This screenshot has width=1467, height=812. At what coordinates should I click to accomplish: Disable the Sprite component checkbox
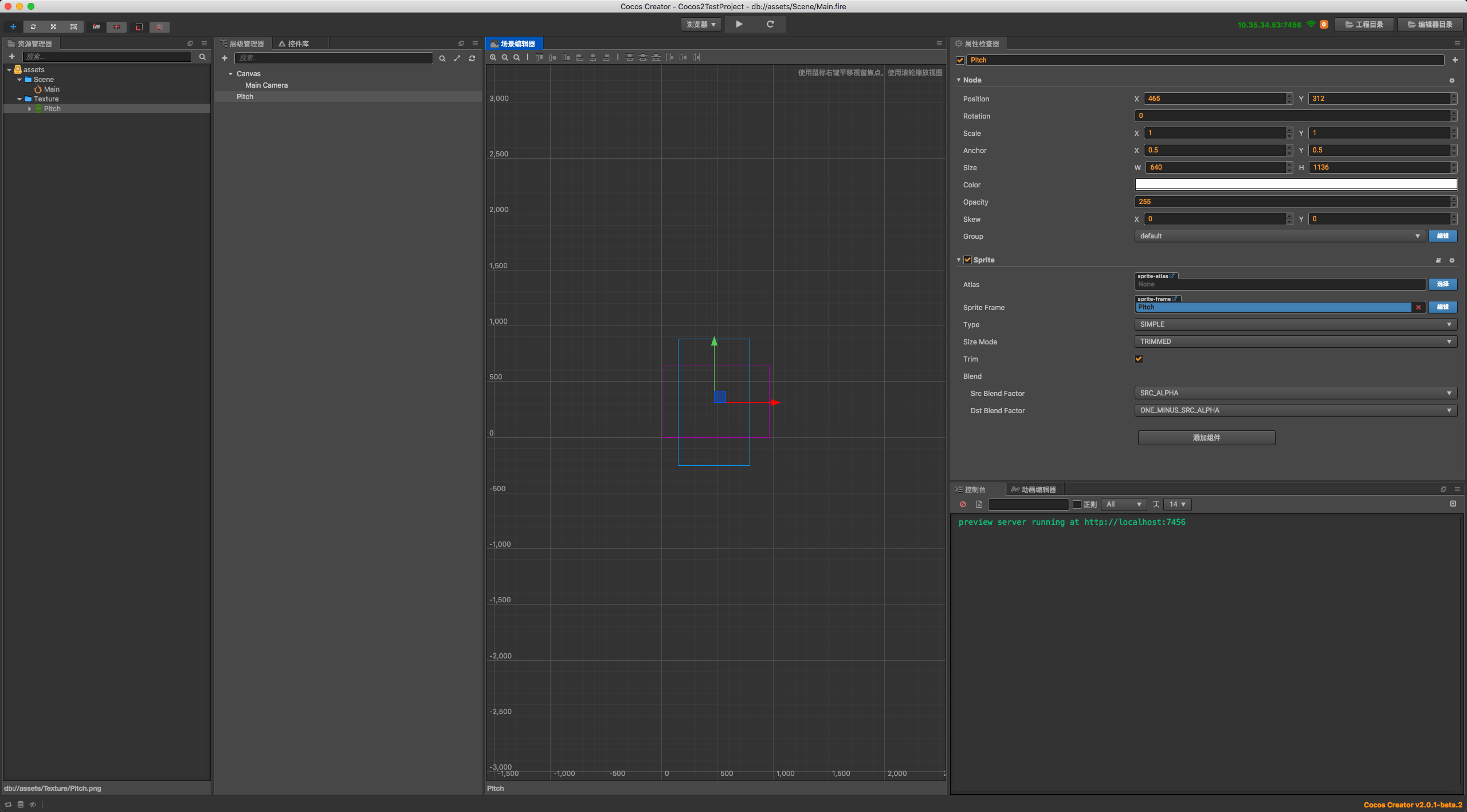click(x=968, y=260)
